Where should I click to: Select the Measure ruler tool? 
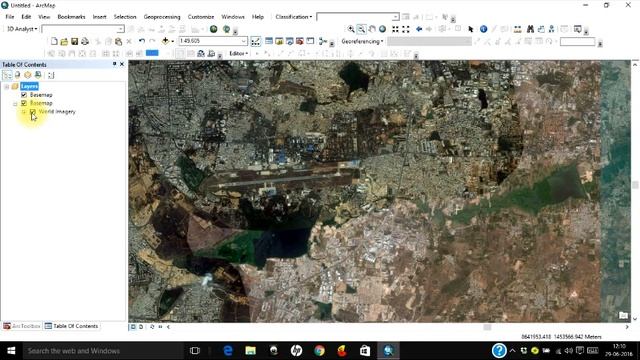(518, 29)
